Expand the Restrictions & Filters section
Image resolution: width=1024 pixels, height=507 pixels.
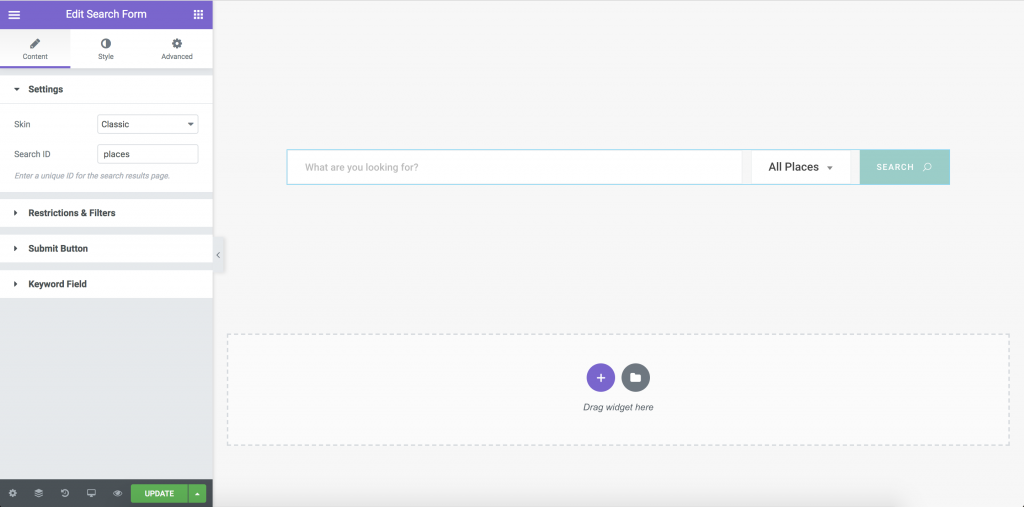[x=106, y=213]
